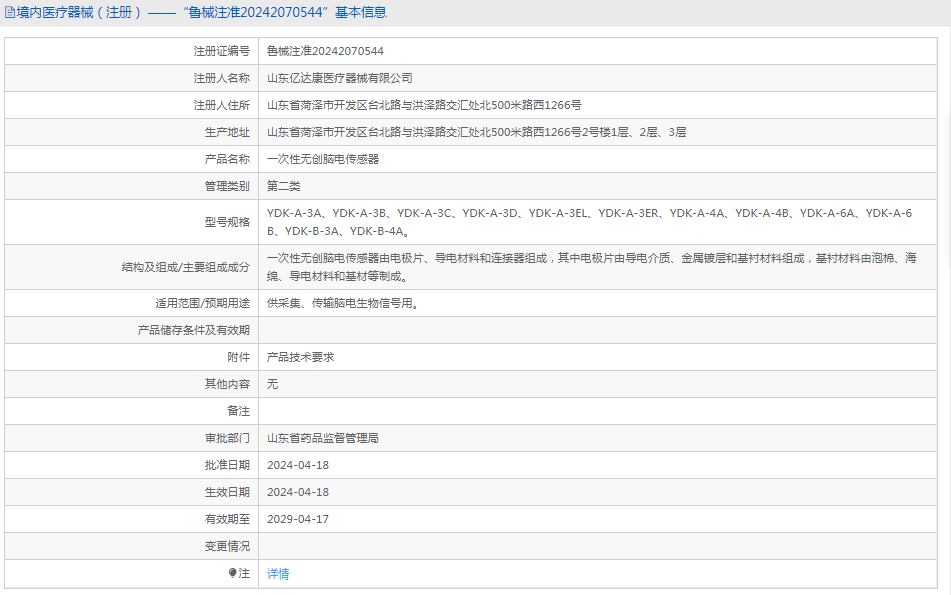Click the 批准日期 label

pos(227,465)
